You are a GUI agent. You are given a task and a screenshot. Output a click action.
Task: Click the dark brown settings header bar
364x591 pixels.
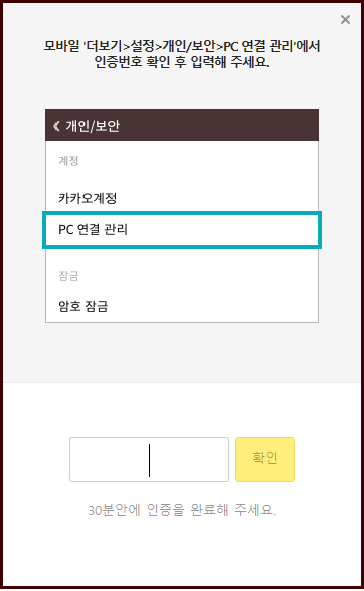pyautogui.click(x=182, y=125)
